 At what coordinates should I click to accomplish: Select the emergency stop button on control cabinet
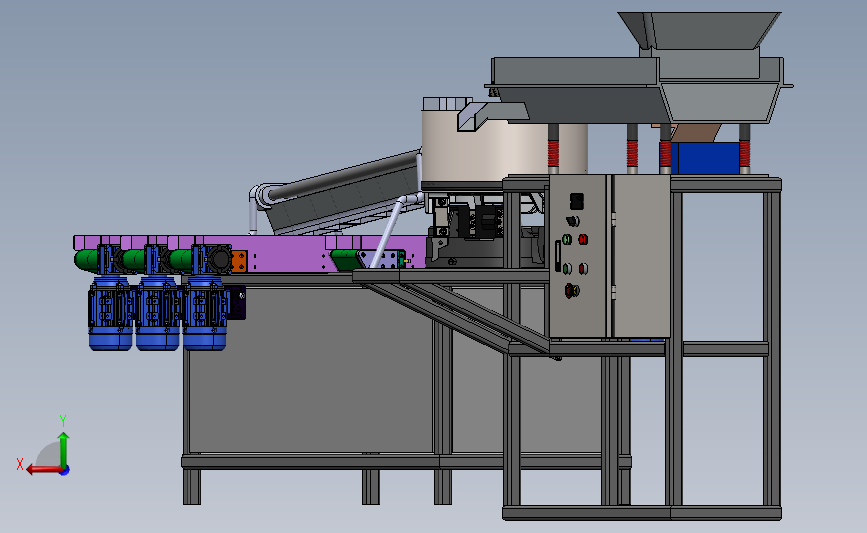[x=572, y=290]
